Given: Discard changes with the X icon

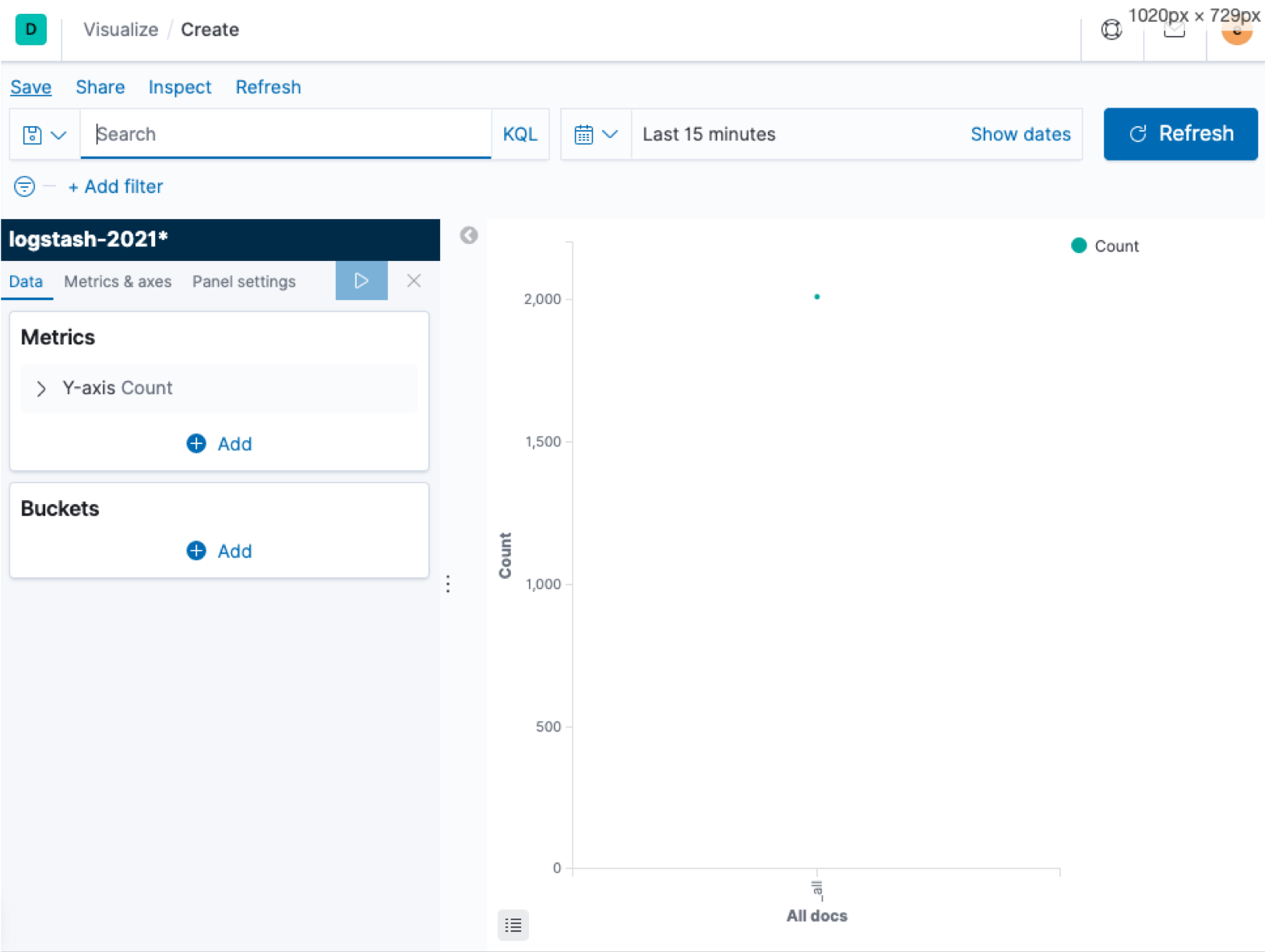Looking at the screenshot, I should (x=414, y=280).
